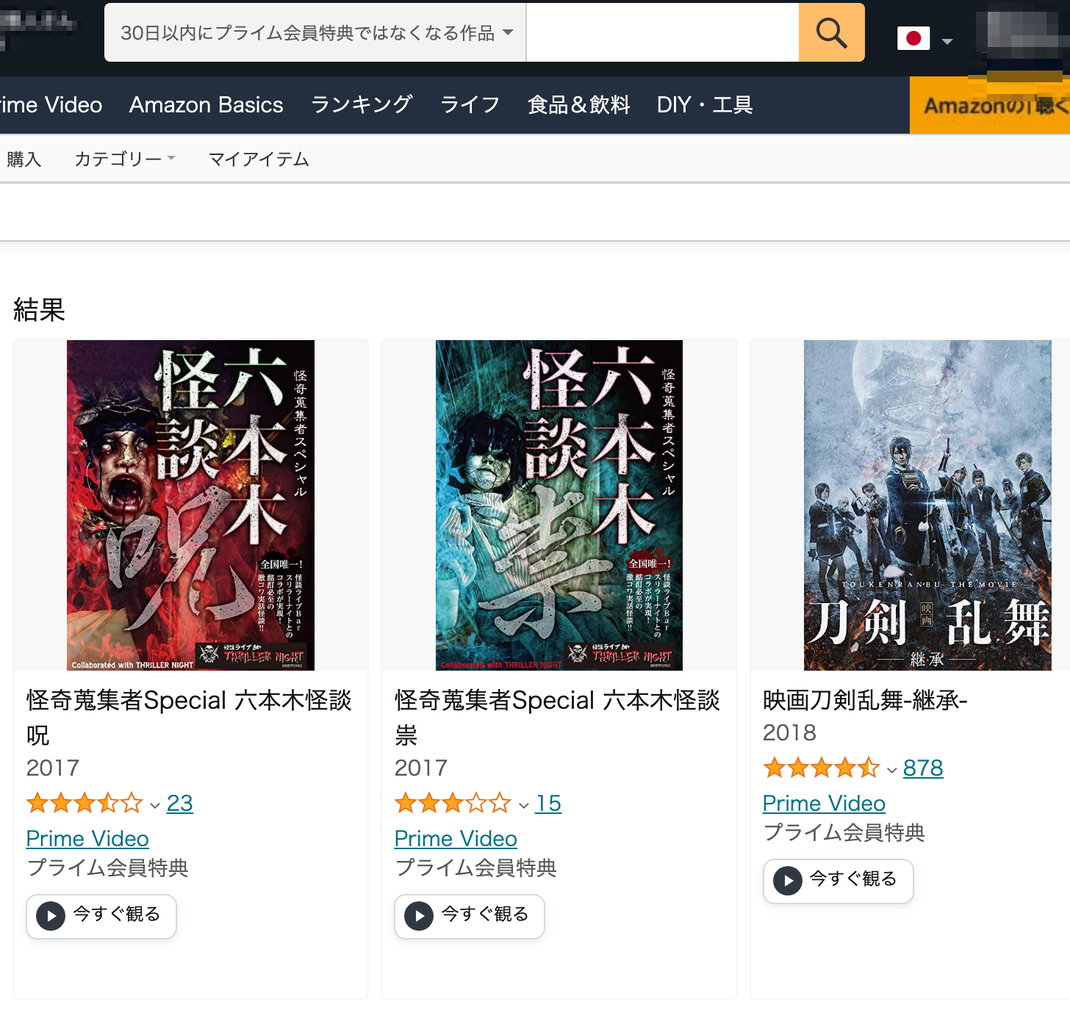Open title 映画刀剣乱舞-継承-
Screen dimensions: 1070x1024
point(865,700)
